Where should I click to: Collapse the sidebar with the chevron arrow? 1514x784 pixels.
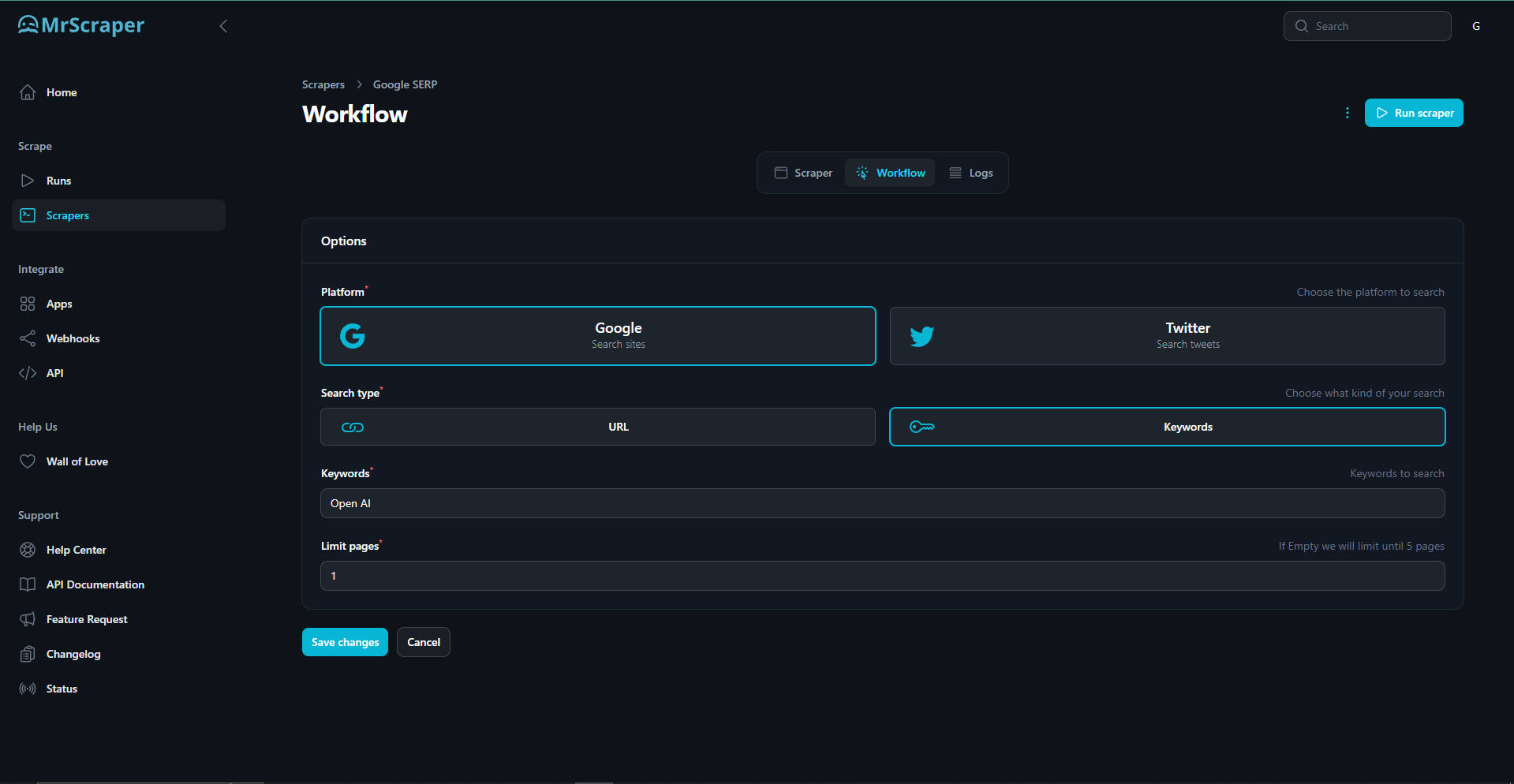tap(223, 26)
